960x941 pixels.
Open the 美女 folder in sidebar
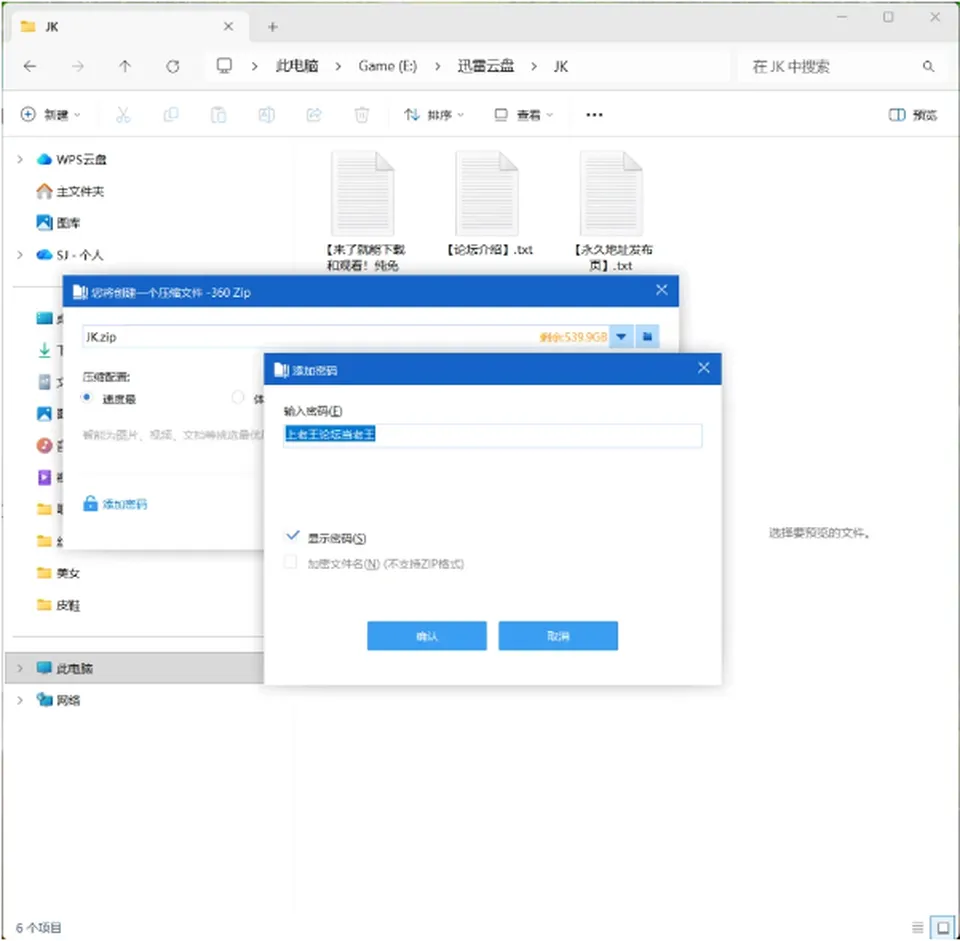pos(59,573)
